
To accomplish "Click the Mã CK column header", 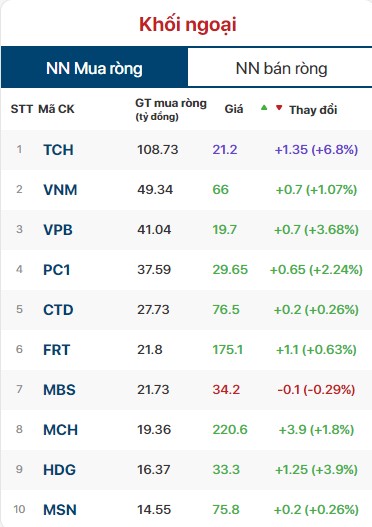I will tap(56, 109).
